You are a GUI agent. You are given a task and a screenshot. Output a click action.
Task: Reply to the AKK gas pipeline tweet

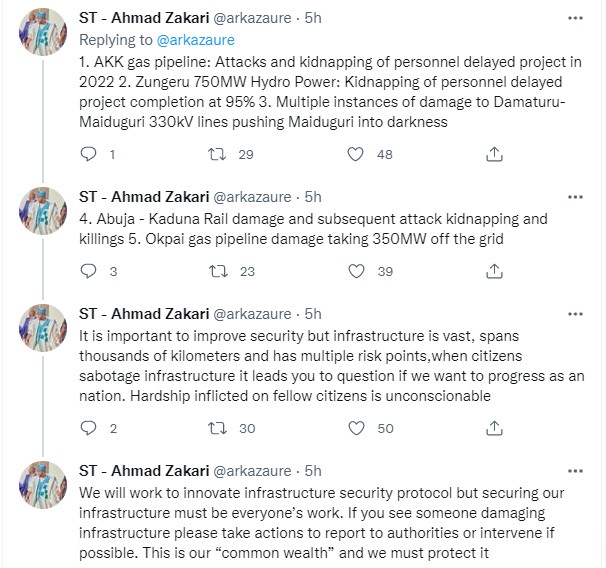86,154
